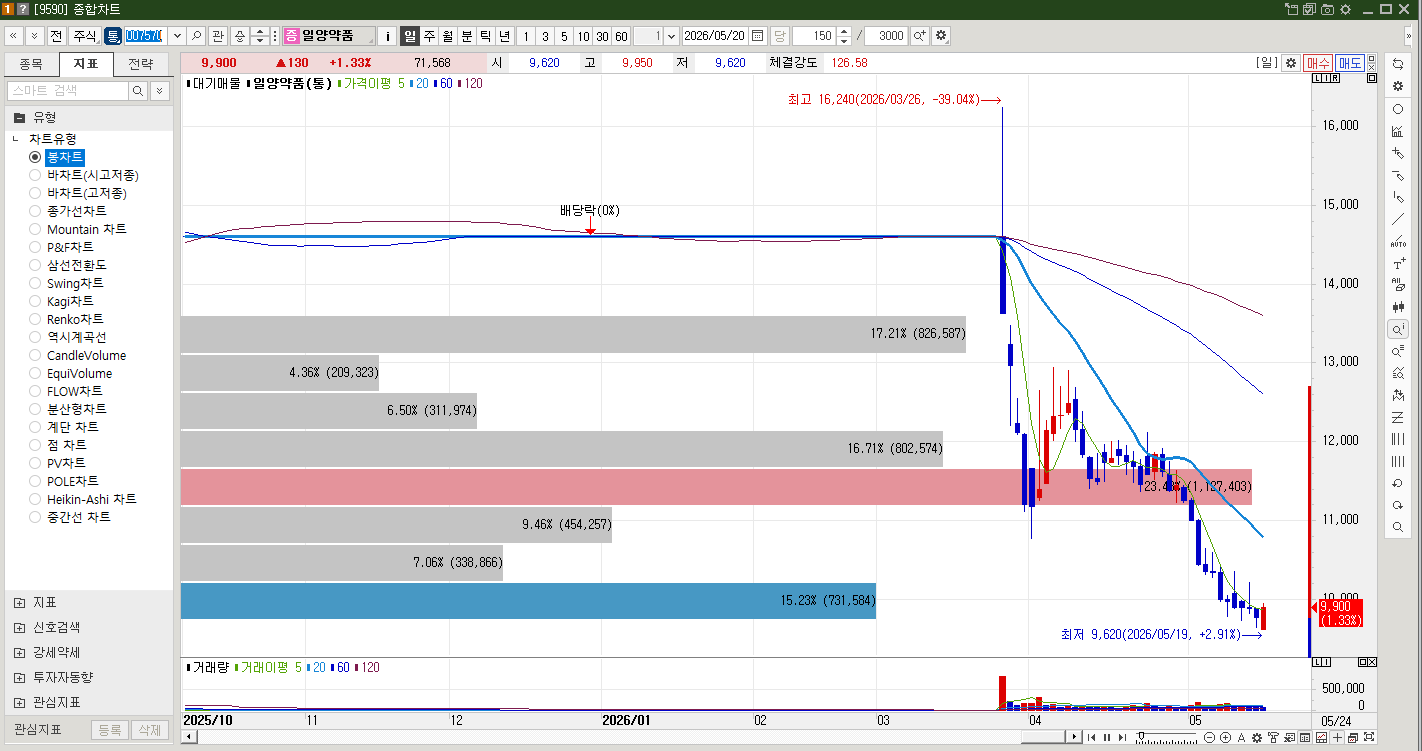Click the screenshot camera icon in title bar

(1327, 9)
